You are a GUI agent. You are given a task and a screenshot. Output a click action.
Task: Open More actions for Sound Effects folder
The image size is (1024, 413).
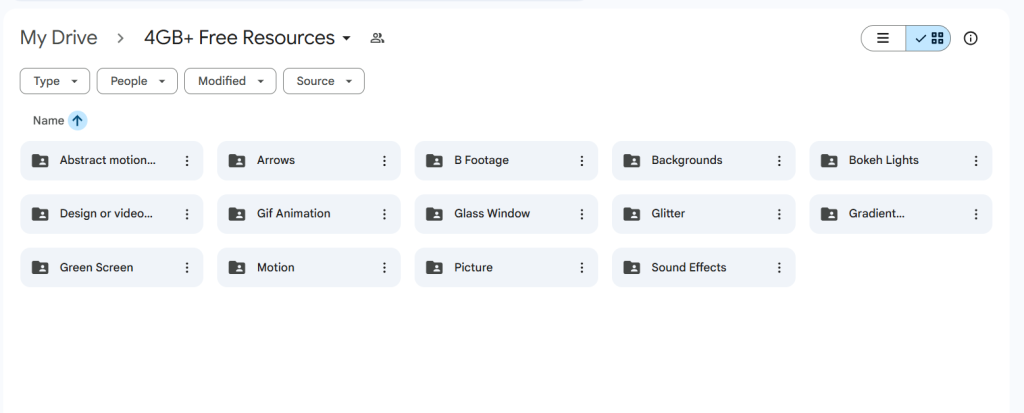(779, 268)
